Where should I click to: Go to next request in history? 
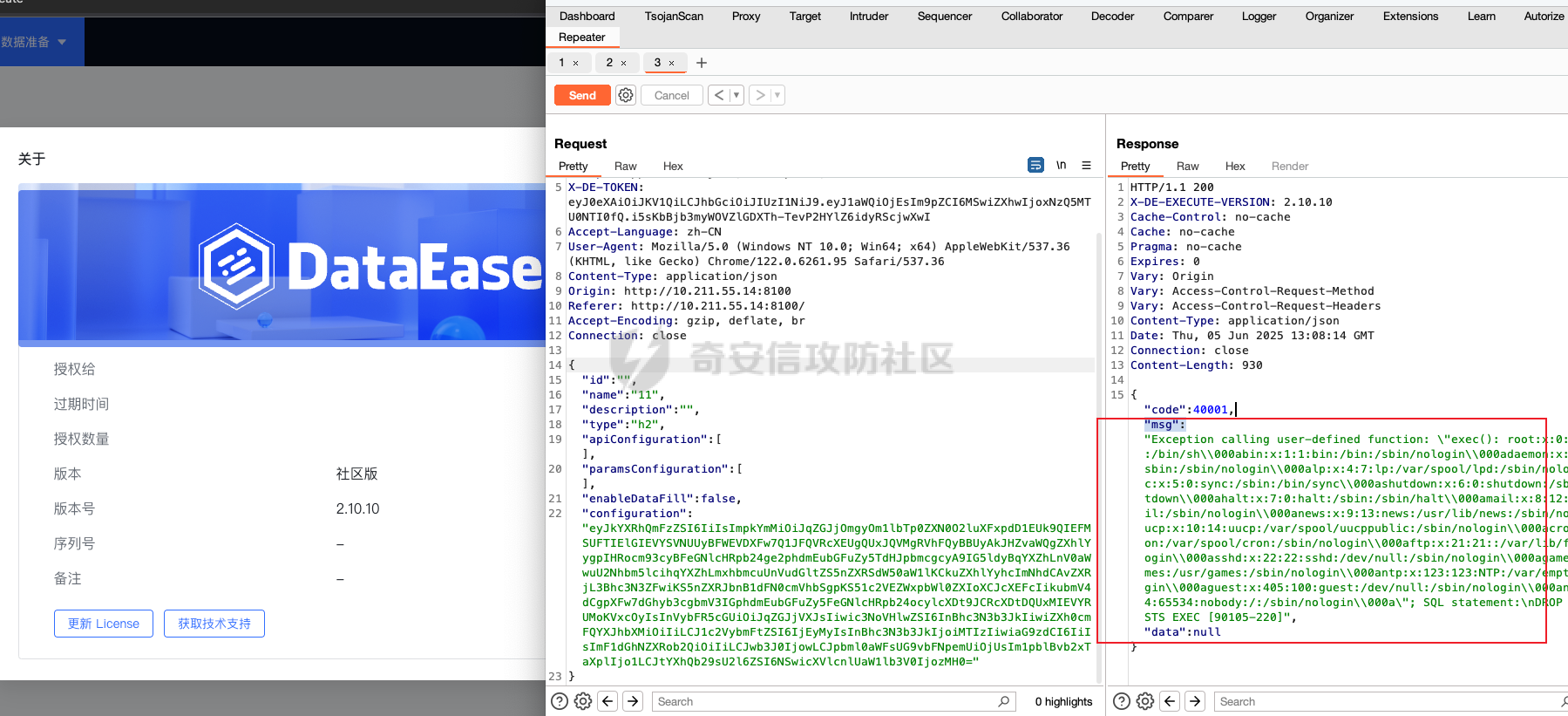click(760, 95)
